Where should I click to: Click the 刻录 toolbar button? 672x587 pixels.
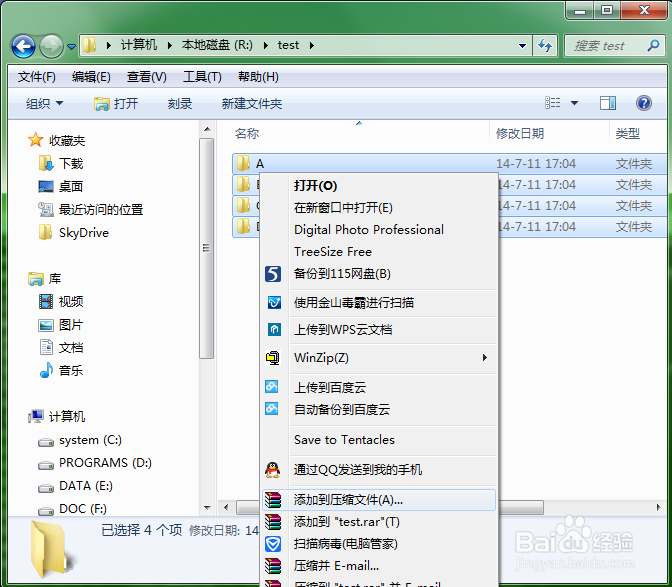180,103
